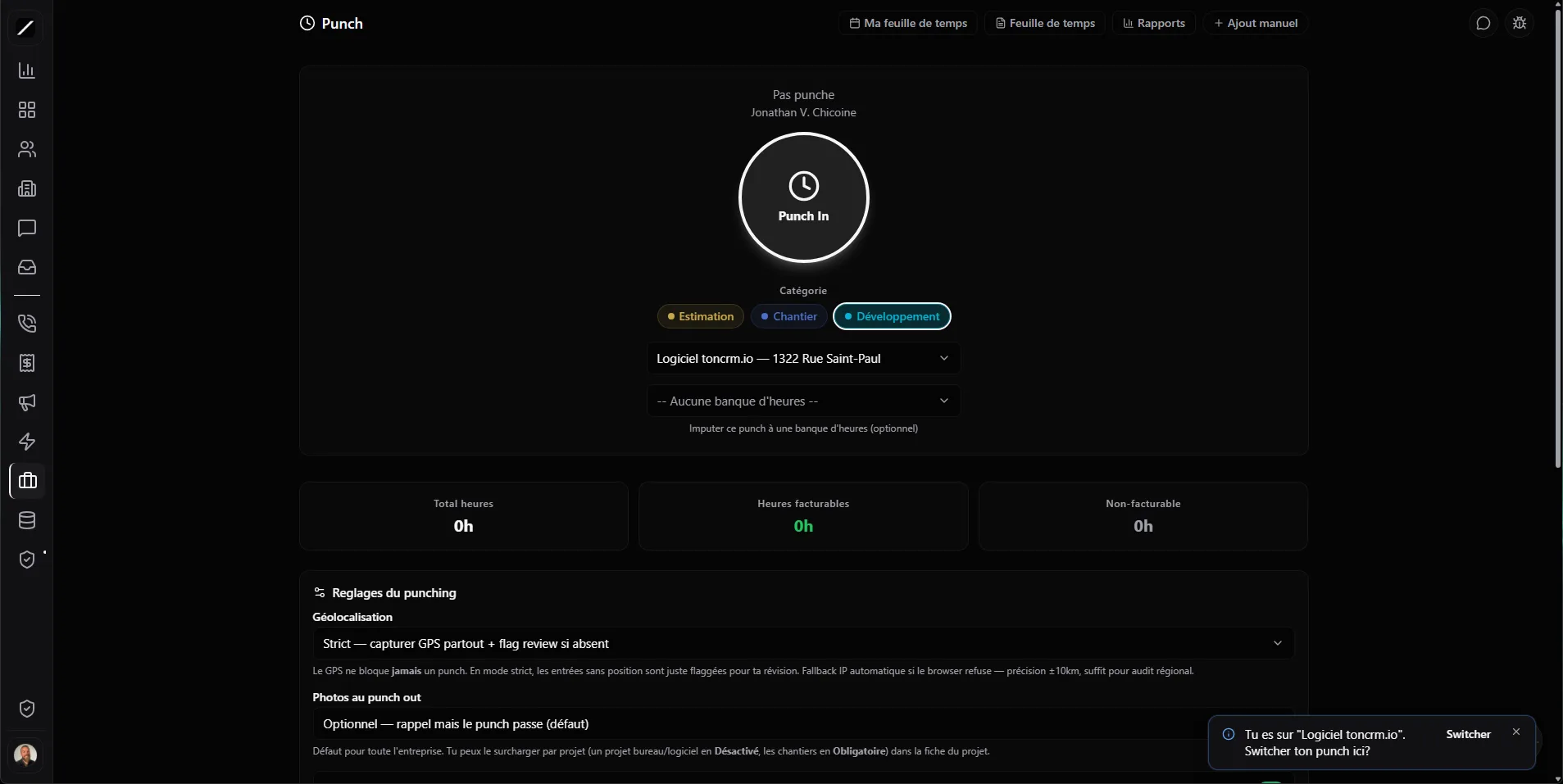1563x784 pixels.
Task: Click the bug report icon top right
Action: pos(1520,23)
